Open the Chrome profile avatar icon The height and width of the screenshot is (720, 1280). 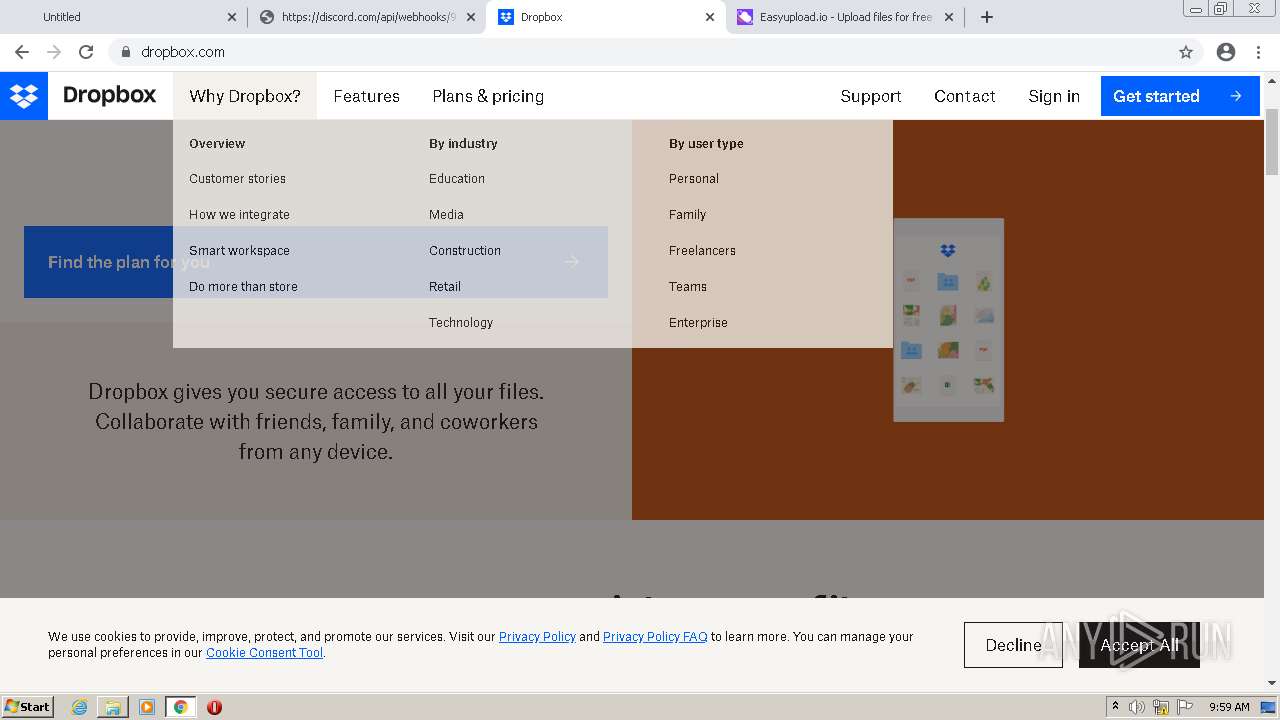click(1226, 52)
